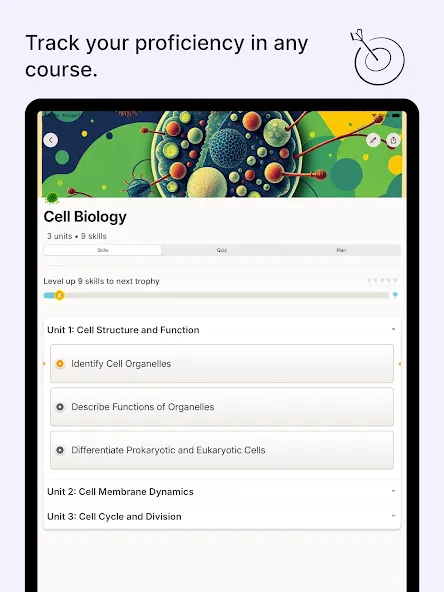Switch to the Quiz tab

click(x=222, y=250)
